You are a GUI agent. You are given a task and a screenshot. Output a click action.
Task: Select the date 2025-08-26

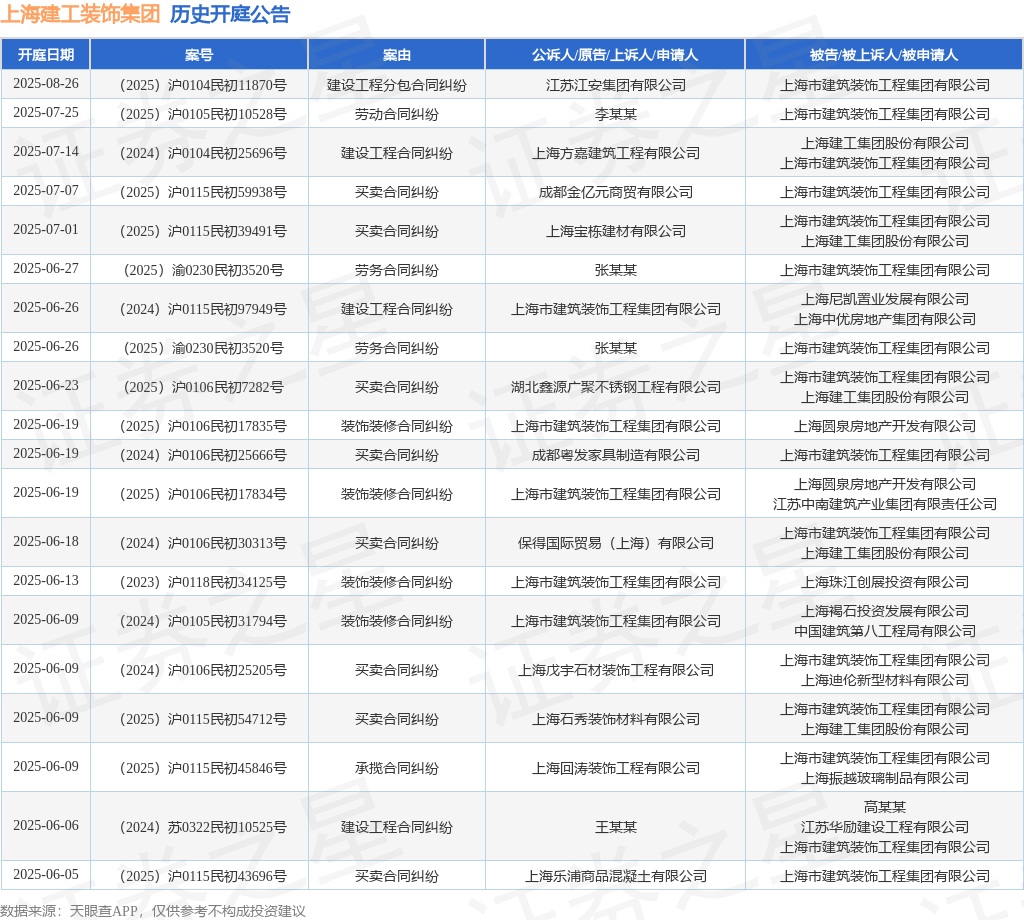[x=46, y=84]
